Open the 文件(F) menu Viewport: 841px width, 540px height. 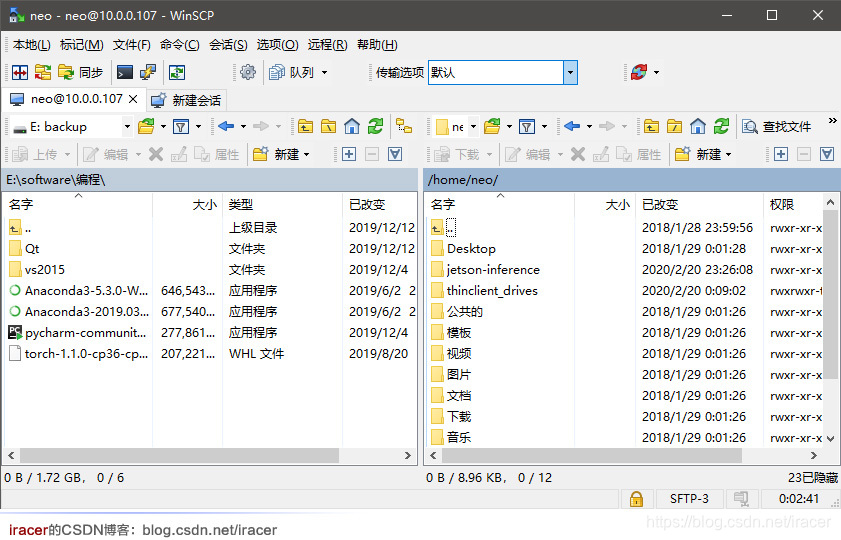coord(132,45)
